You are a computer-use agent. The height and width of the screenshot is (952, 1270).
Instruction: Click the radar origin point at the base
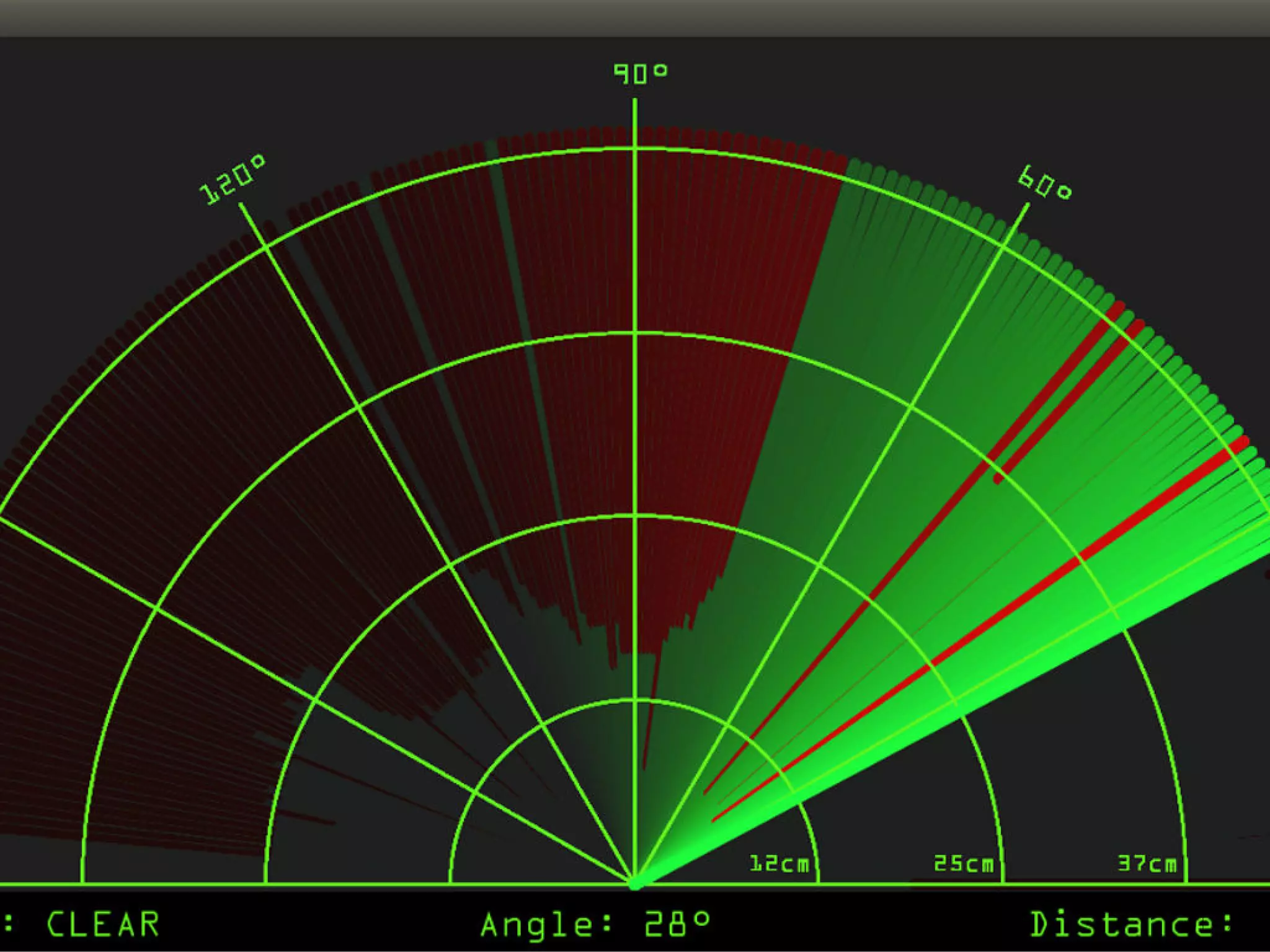tap(635, 883)
